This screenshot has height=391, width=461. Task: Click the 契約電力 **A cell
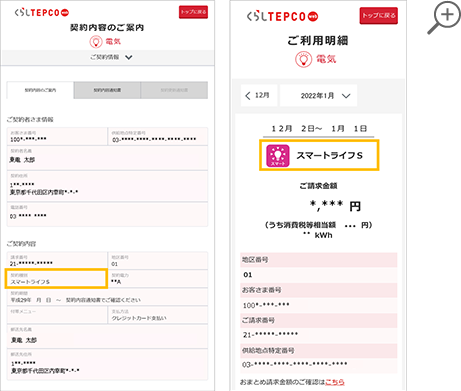[x=158, y=279]
